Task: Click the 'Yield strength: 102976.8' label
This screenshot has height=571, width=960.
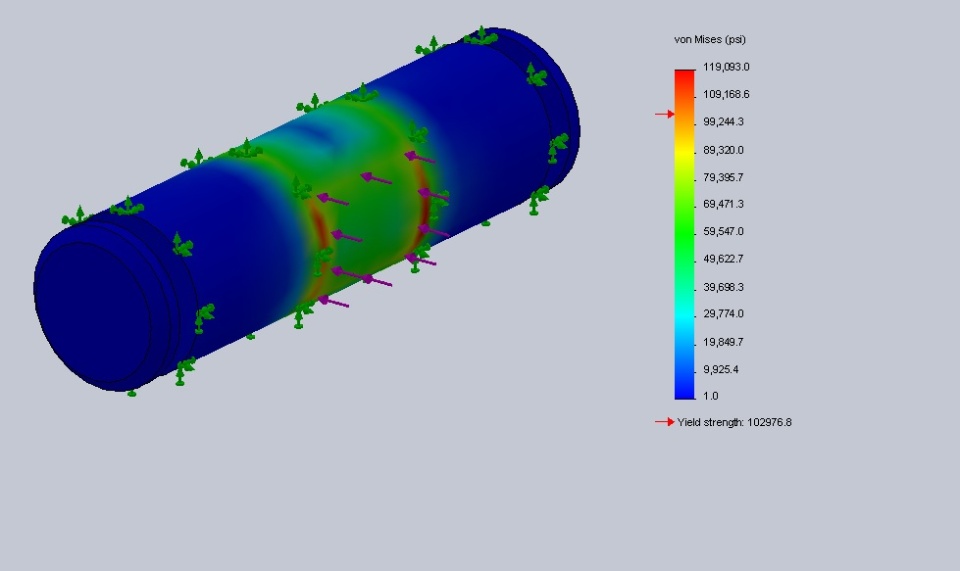Action: (x=734, y=422)
